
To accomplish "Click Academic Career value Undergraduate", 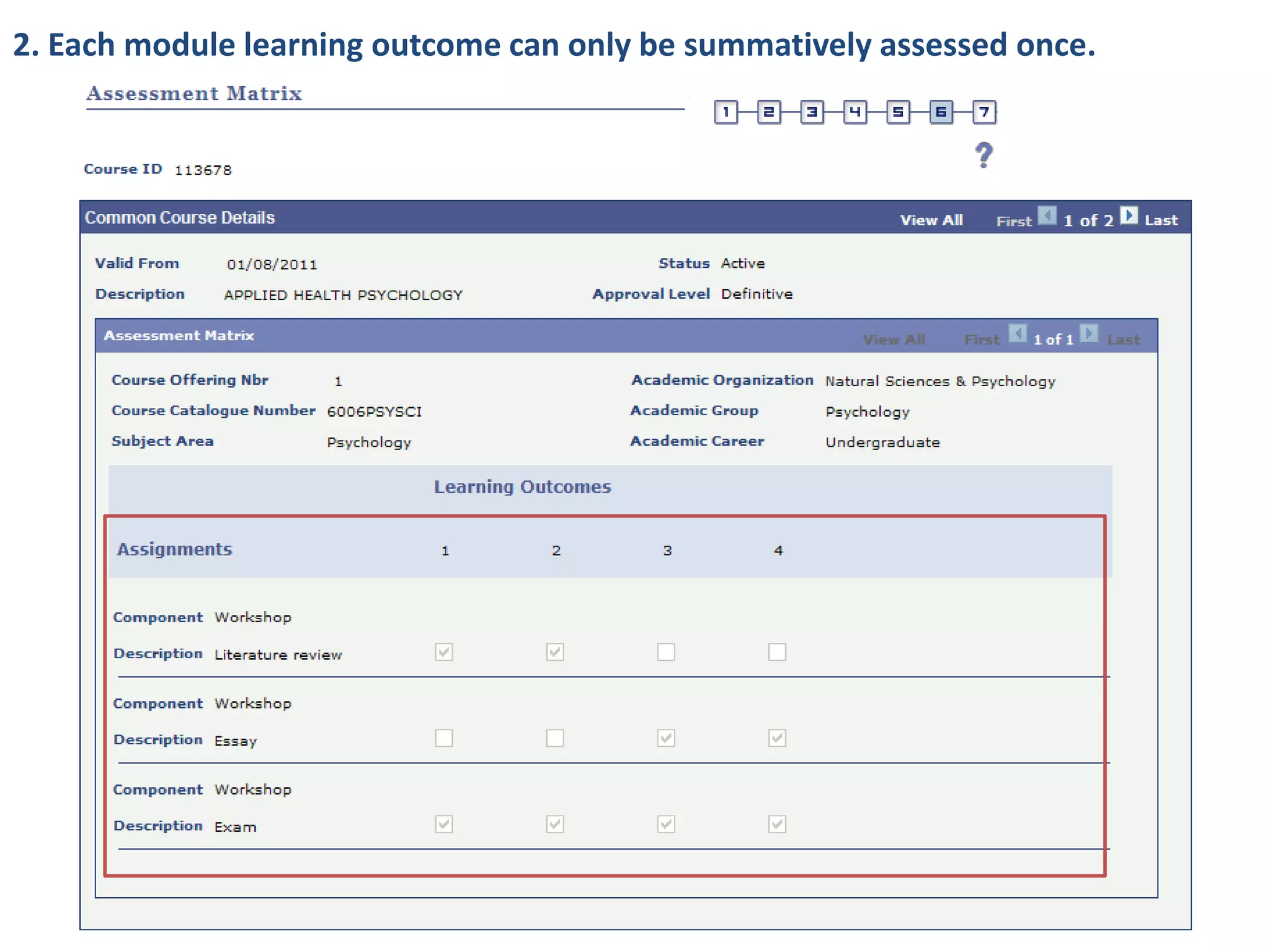I will (882, 443).
